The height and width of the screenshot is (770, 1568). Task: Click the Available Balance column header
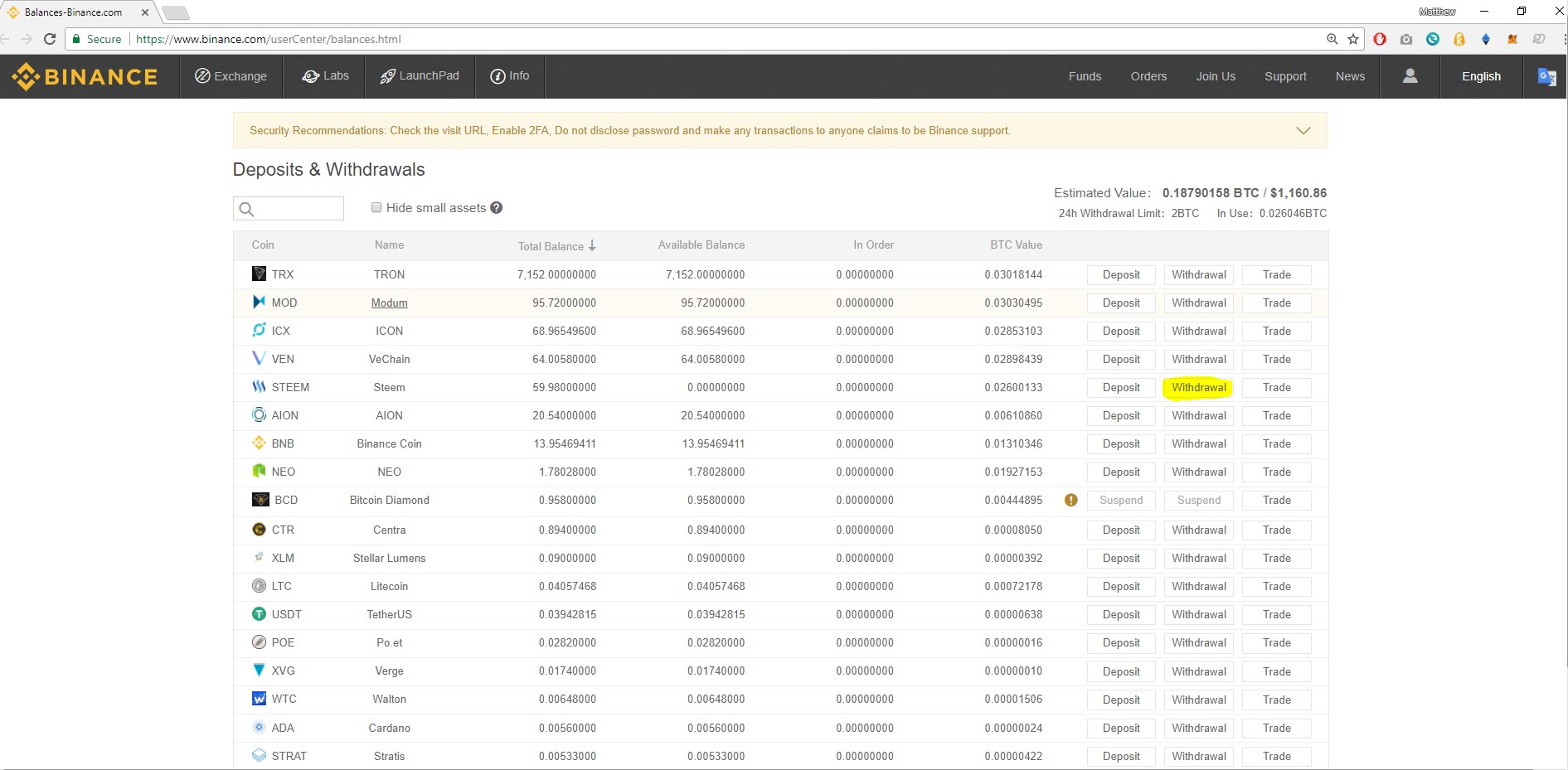[701, 245]
